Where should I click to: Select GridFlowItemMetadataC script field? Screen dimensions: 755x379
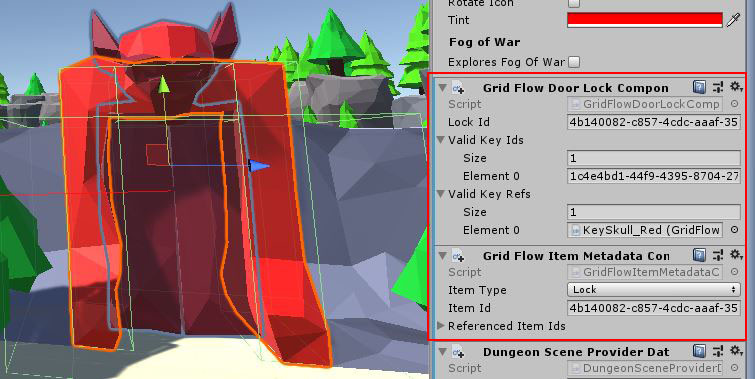click(645, 272)
